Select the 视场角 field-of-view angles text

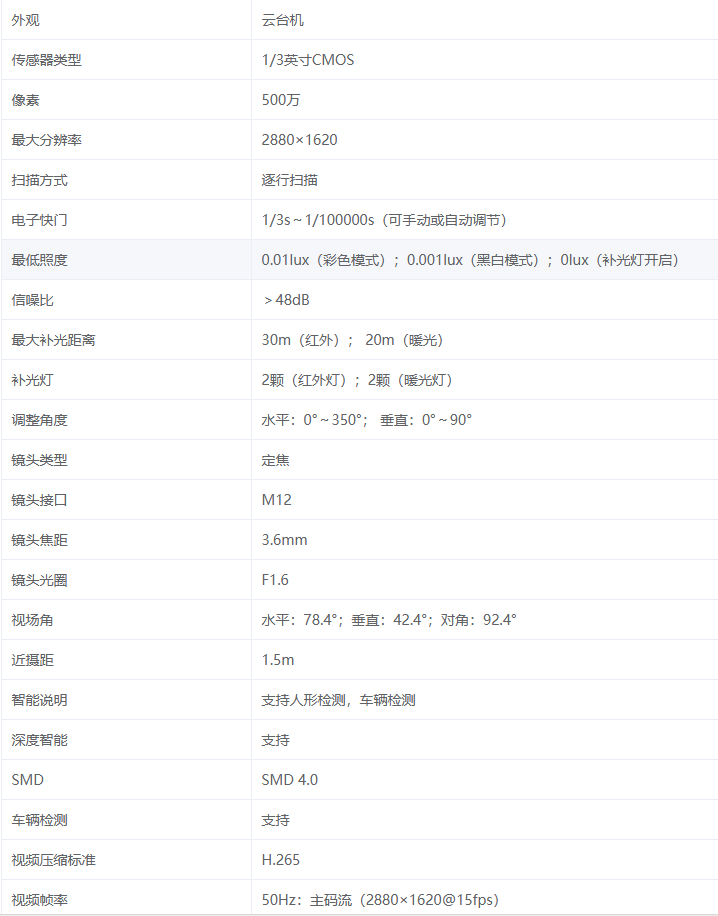(x=389, y=620)
